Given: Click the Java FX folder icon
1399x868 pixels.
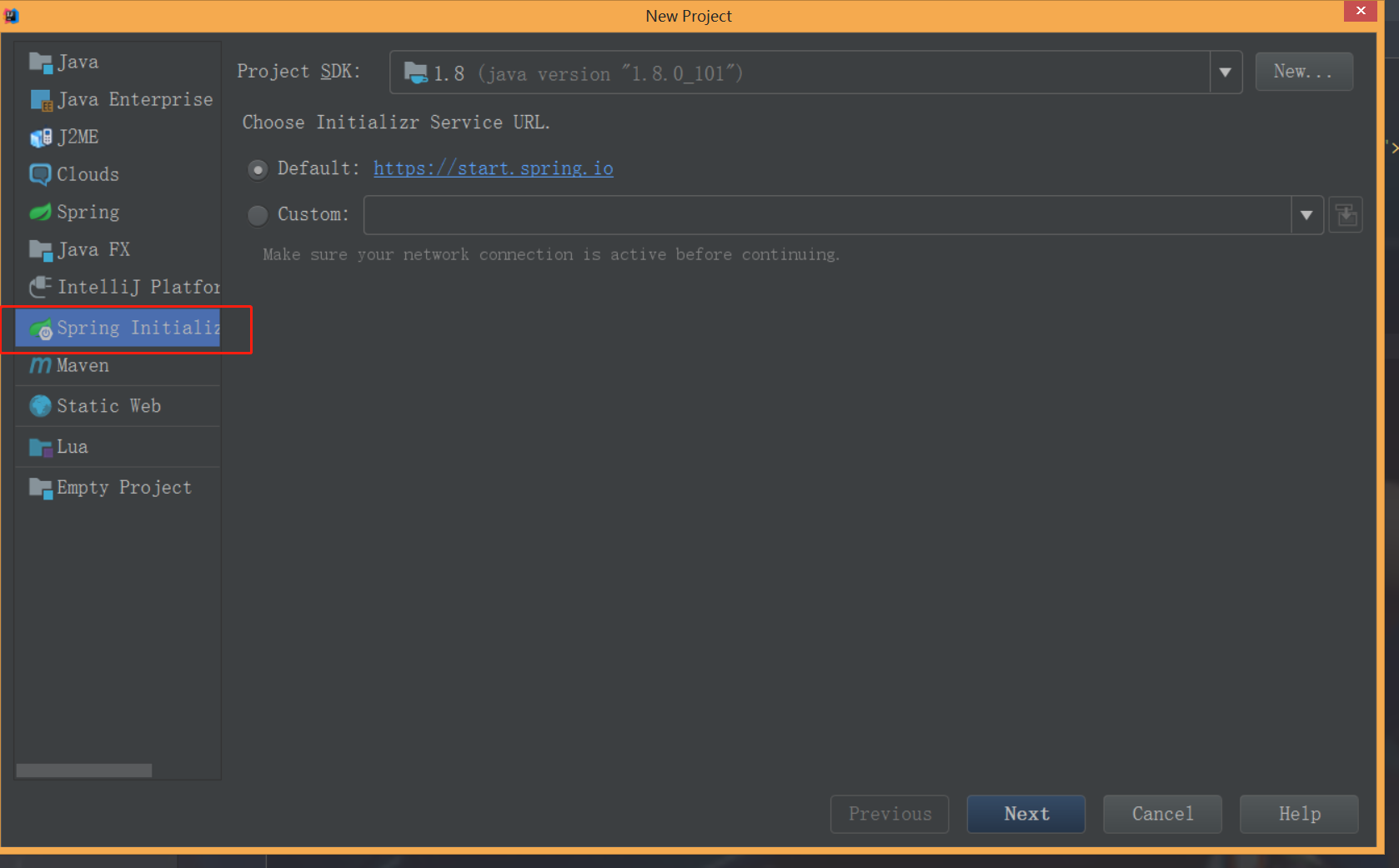Looking at the screenshot, I should tap(40, 250).
